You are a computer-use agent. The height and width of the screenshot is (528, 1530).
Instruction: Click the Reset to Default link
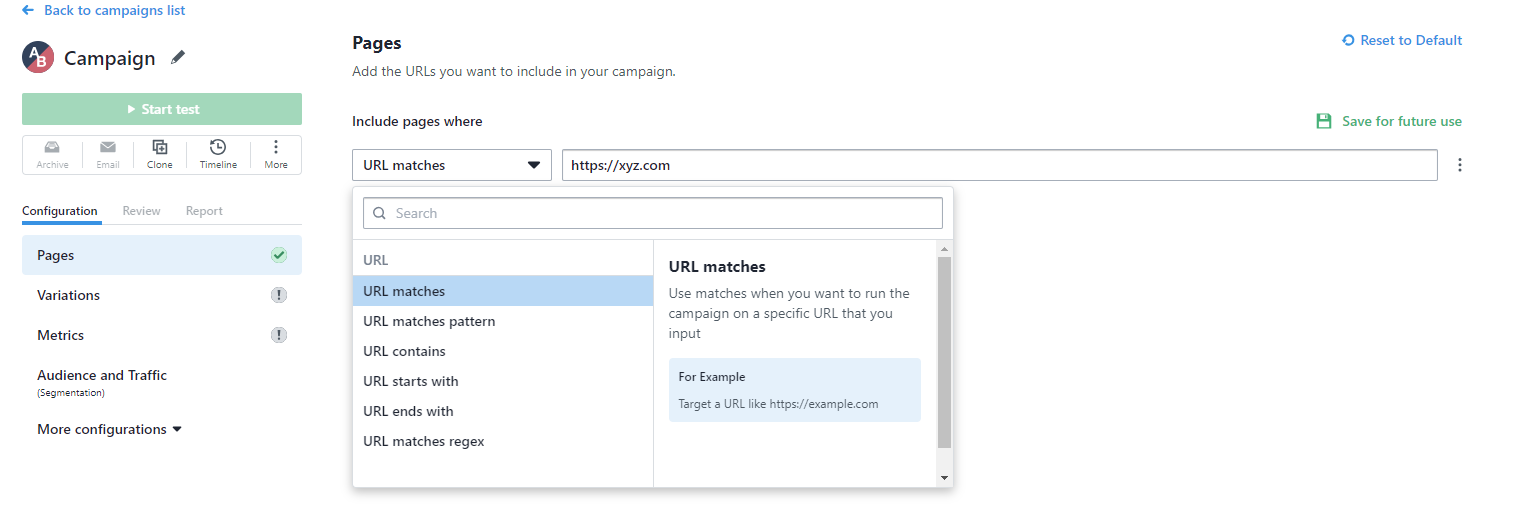coord(1402,40)
